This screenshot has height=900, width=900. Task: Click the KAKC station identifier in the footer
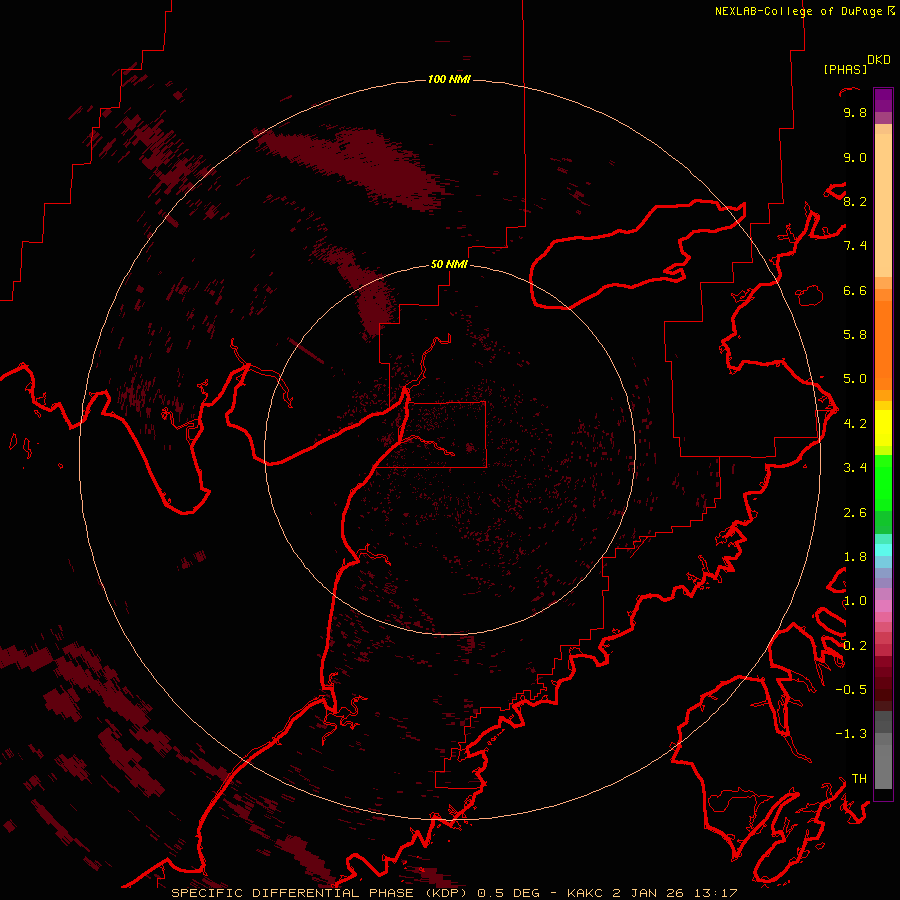(x=585, y=893)
